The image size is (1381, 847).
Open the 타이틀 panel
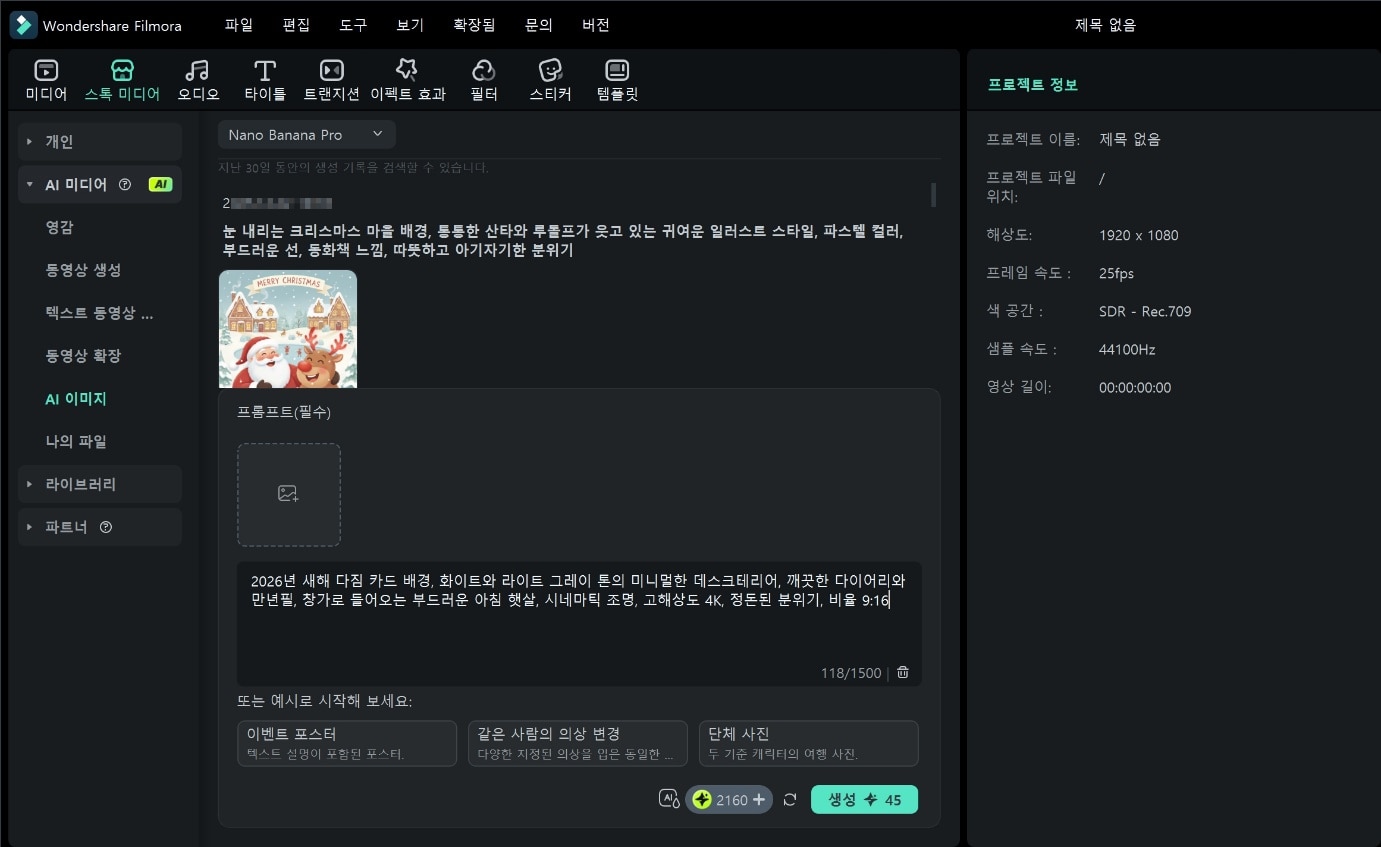click(264, 79)
